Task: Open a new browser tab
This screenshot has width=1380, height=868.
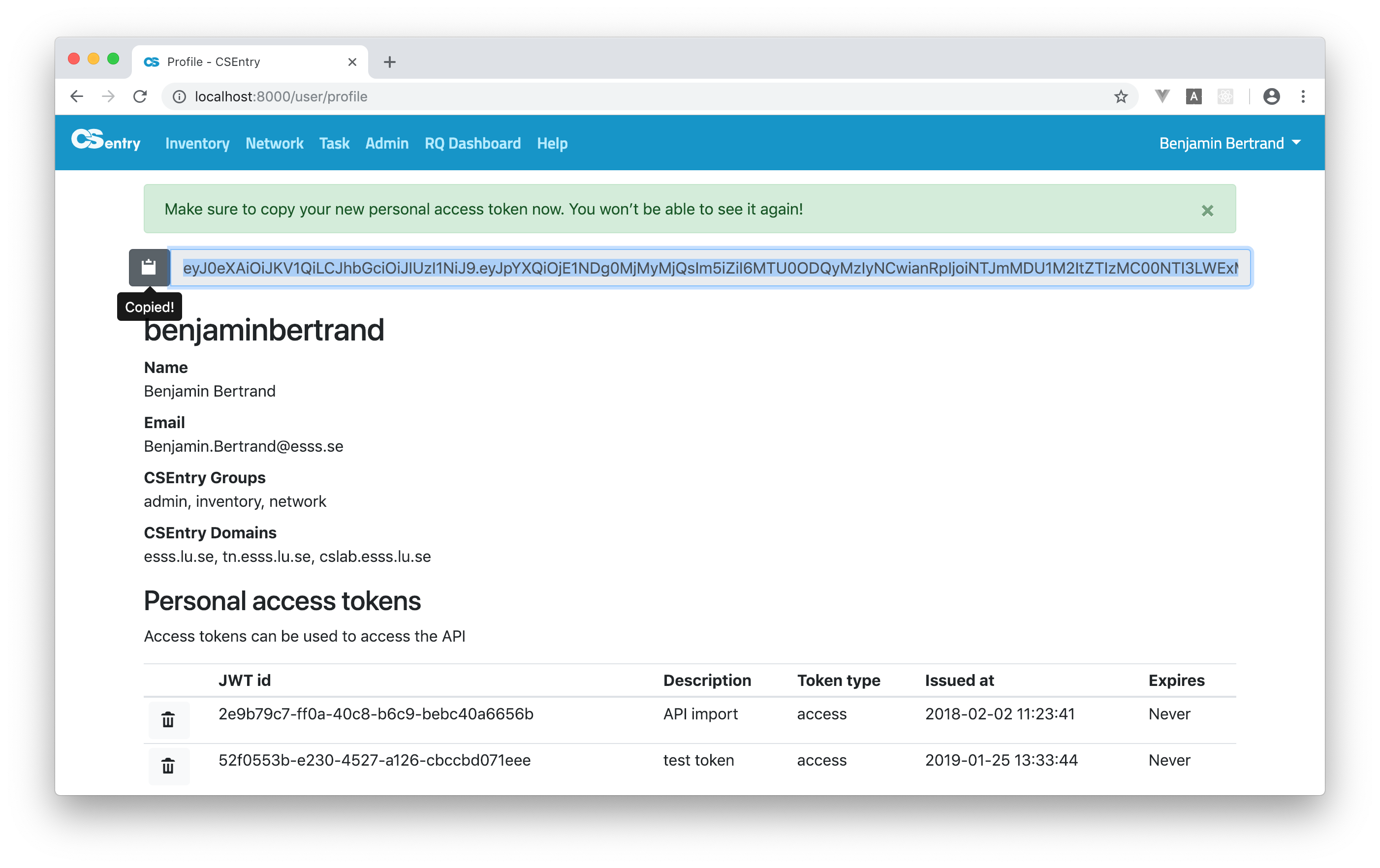Action: (390, 62)
